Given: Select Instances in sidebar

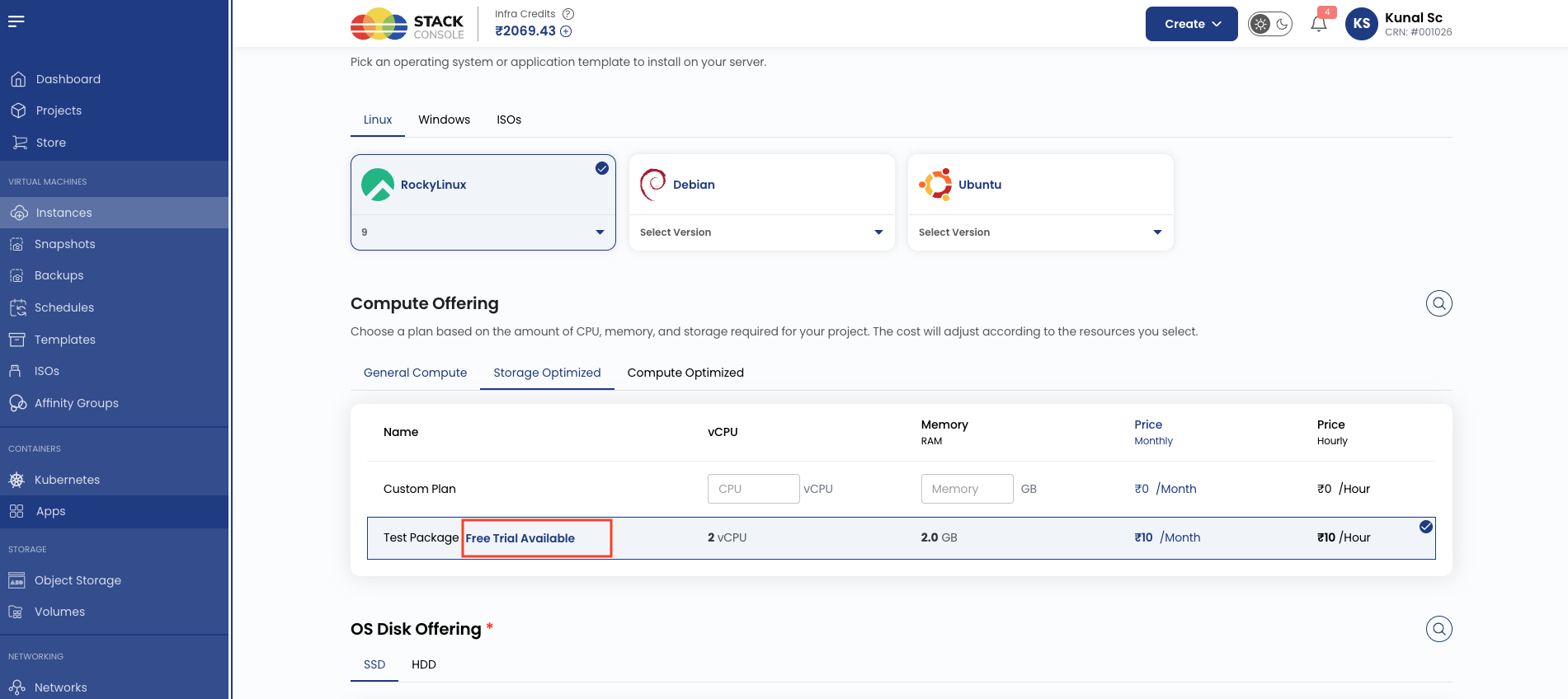Looking at the screenshot, I should coord(114,213).
